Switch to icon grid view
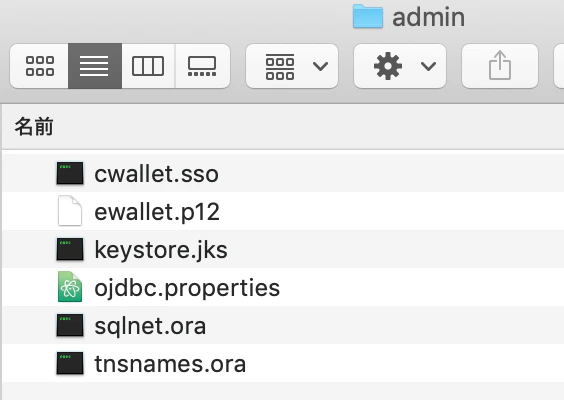This screenshot has width=564, height=400. click(x=40, y=66)
